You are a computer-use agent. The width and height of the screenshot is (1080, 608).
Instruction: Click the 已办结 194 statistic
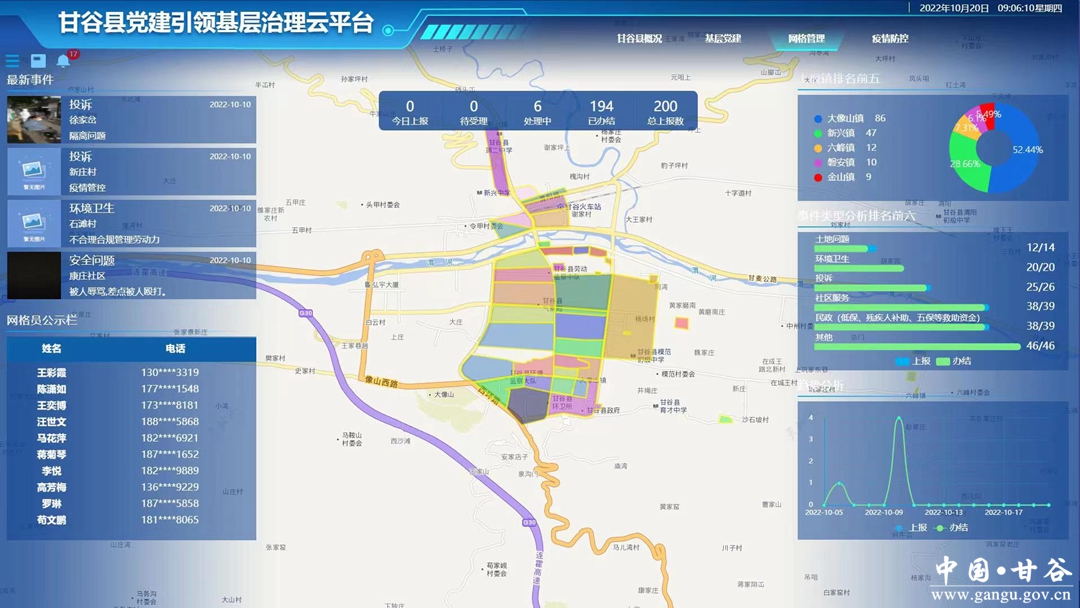coord(601,111)
